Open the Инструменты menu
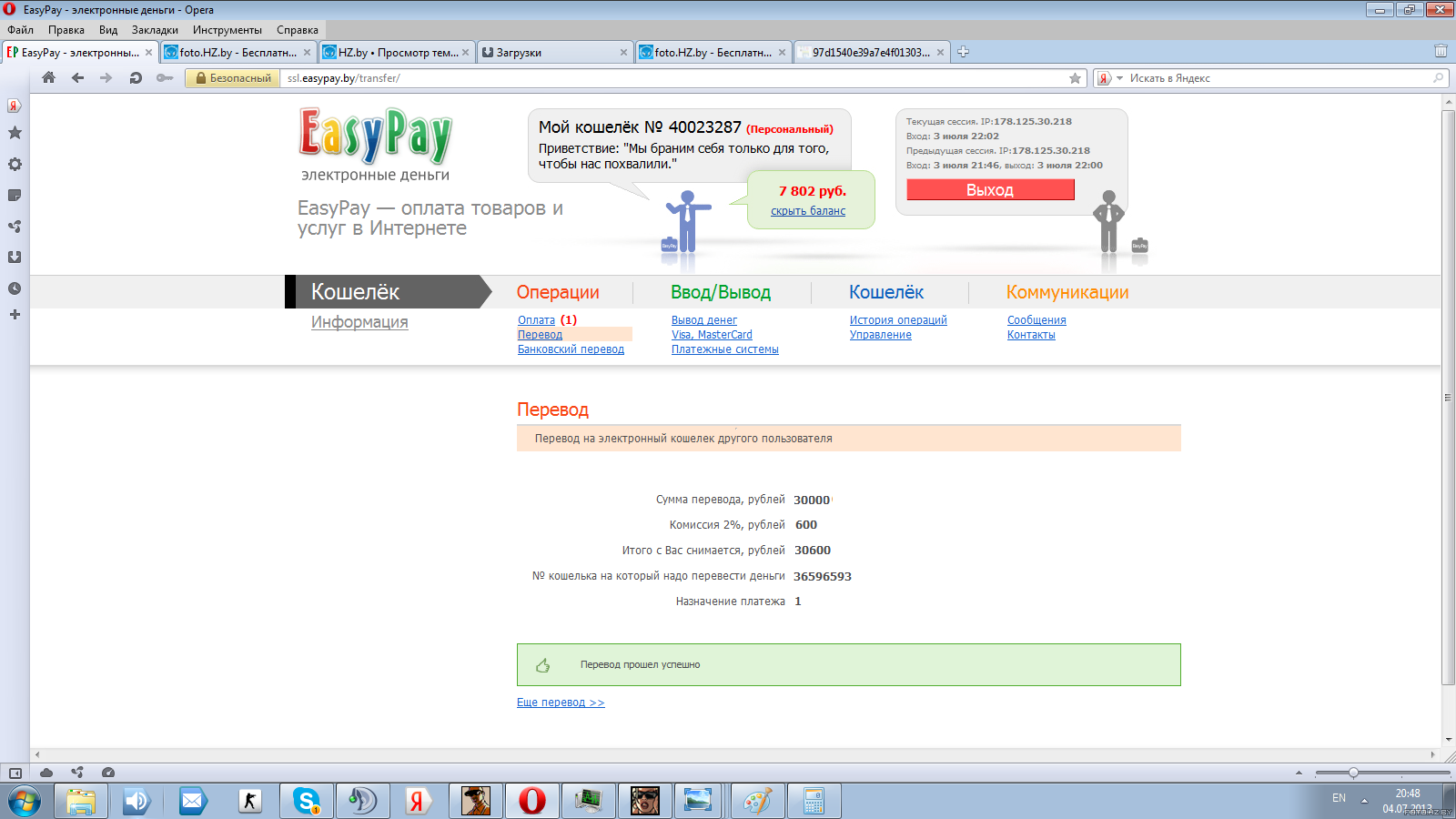Viewport: 1456px width, 819px height. coord(227,30)
